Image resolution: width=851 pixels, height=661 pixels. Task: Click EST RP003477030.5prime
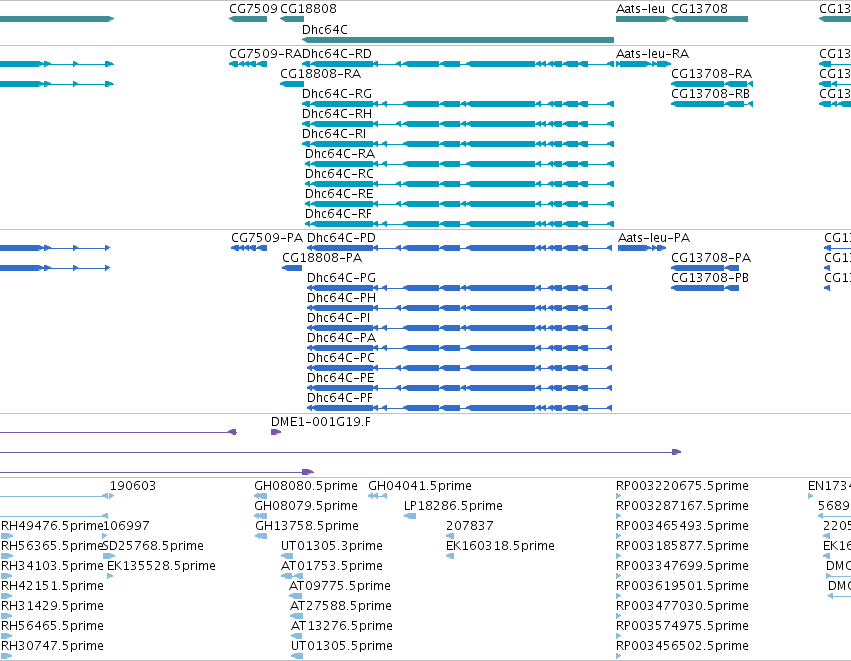(682, 606)
